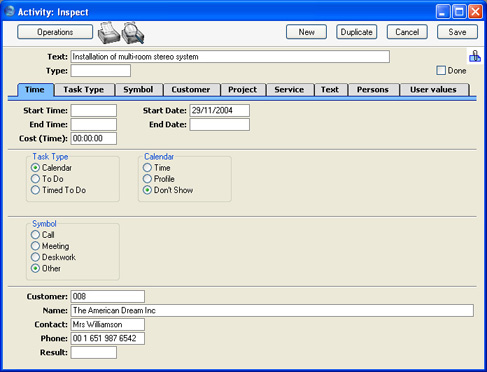
Task: Focus the End Time field
Action: (94, 124)
